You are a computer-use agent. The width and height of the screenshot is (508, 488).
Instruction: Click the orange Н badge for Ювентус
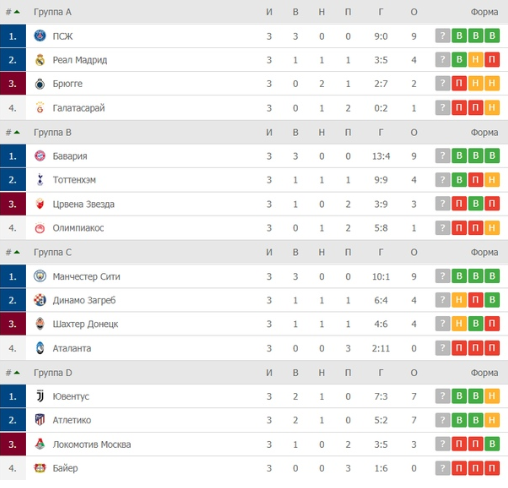[x=492, y=396]
